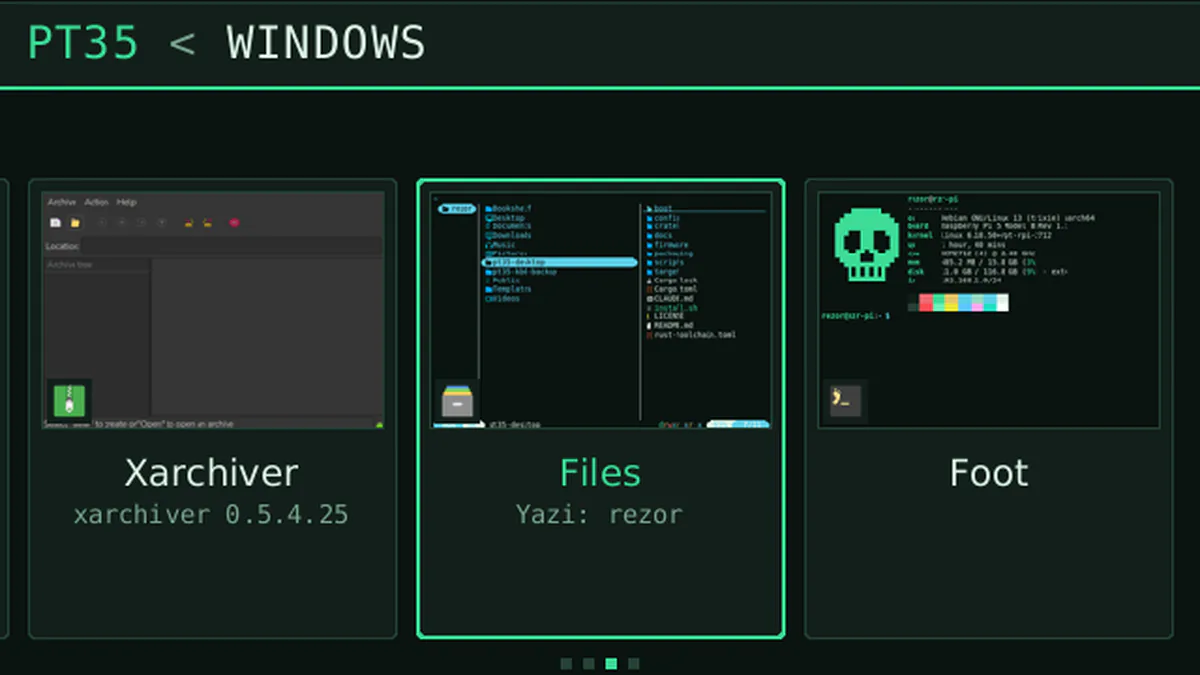
Task: Jump to the second page indicator dot
Action: point(589,663)
